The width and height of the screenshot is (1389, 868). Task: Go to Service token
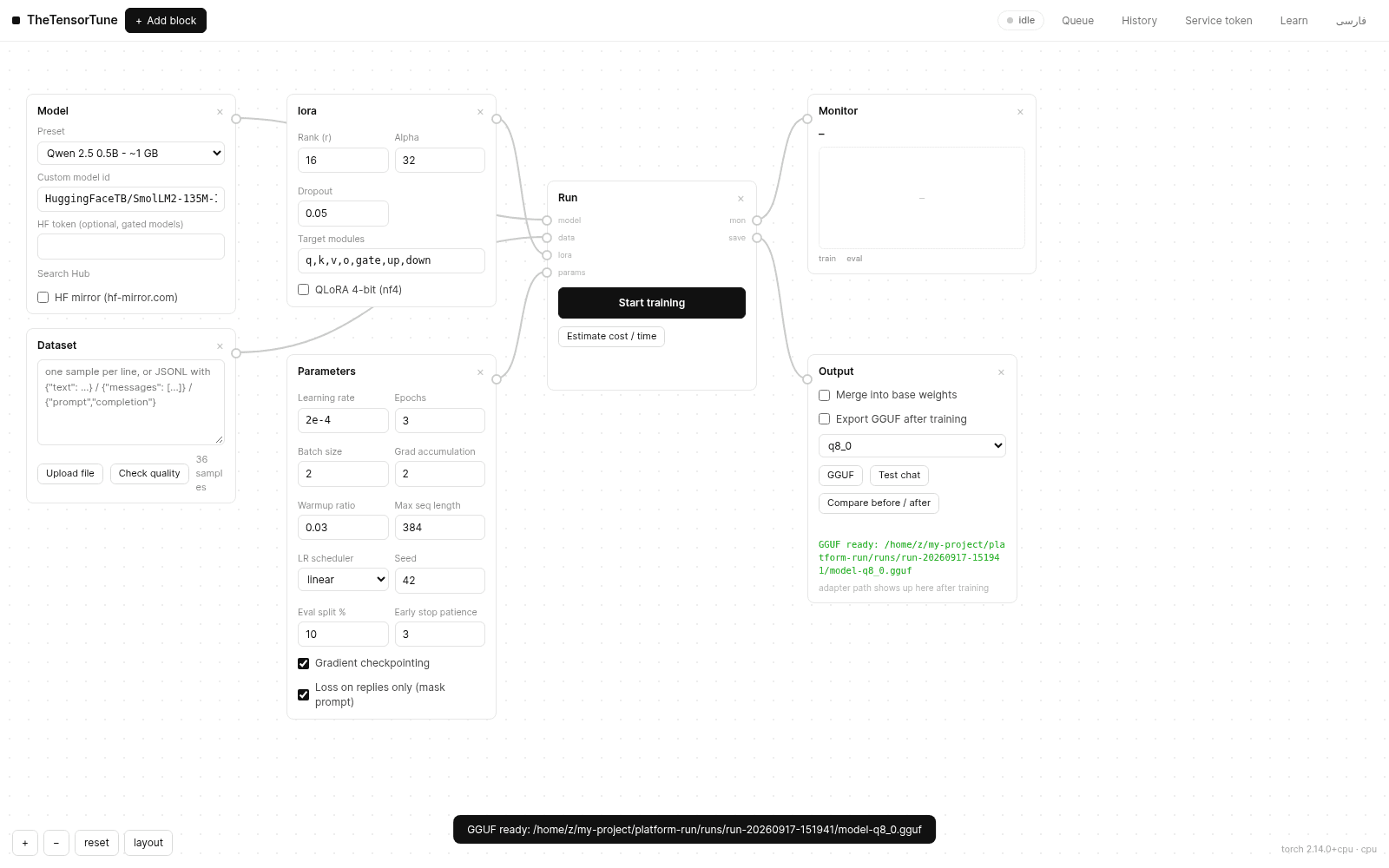click(x=1219, y=21)
